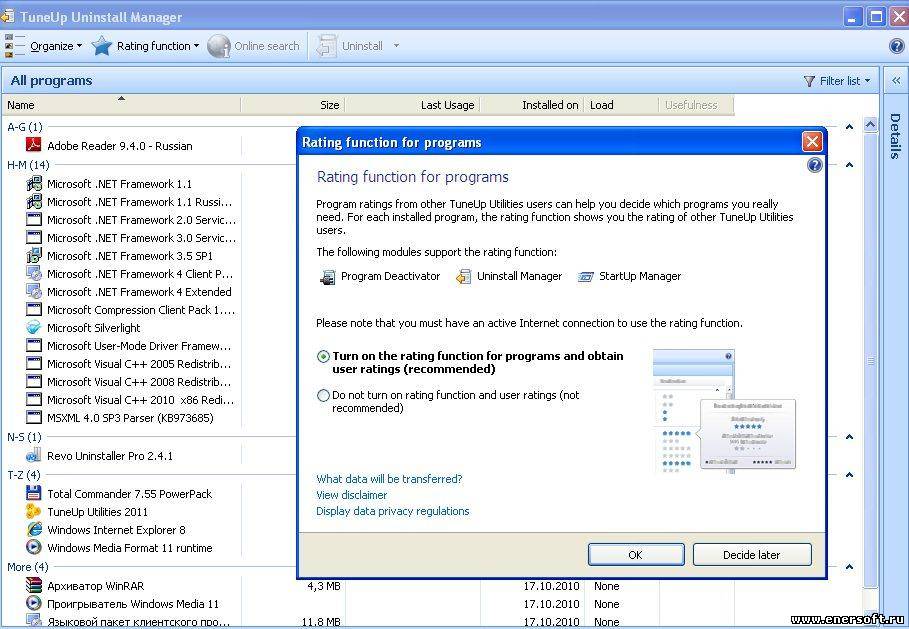Open the Organize menu

[56, 46]
